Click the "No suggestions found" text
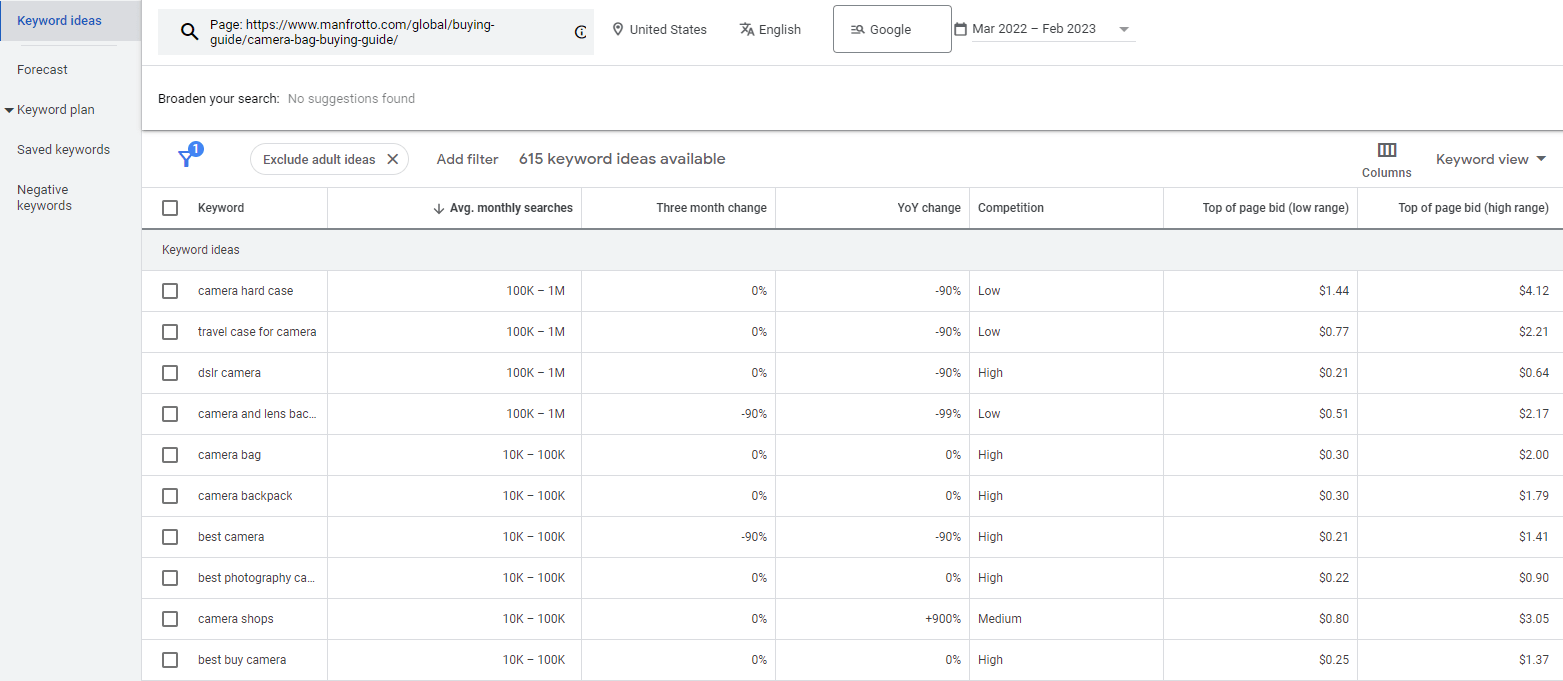 click(351, 99)
